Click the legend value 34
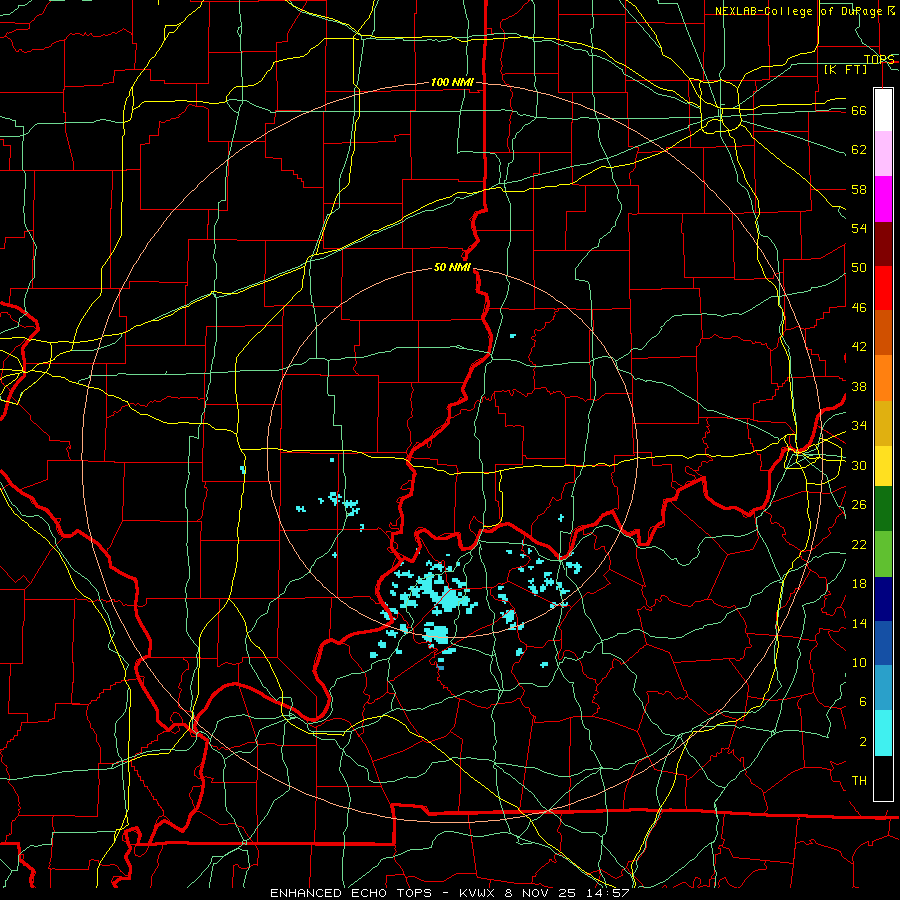 [859, 426]
